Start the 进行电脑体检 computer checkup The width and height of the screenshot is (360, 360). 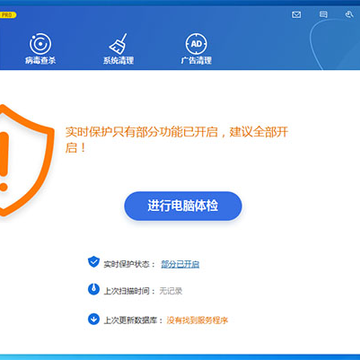click(183, 206)
